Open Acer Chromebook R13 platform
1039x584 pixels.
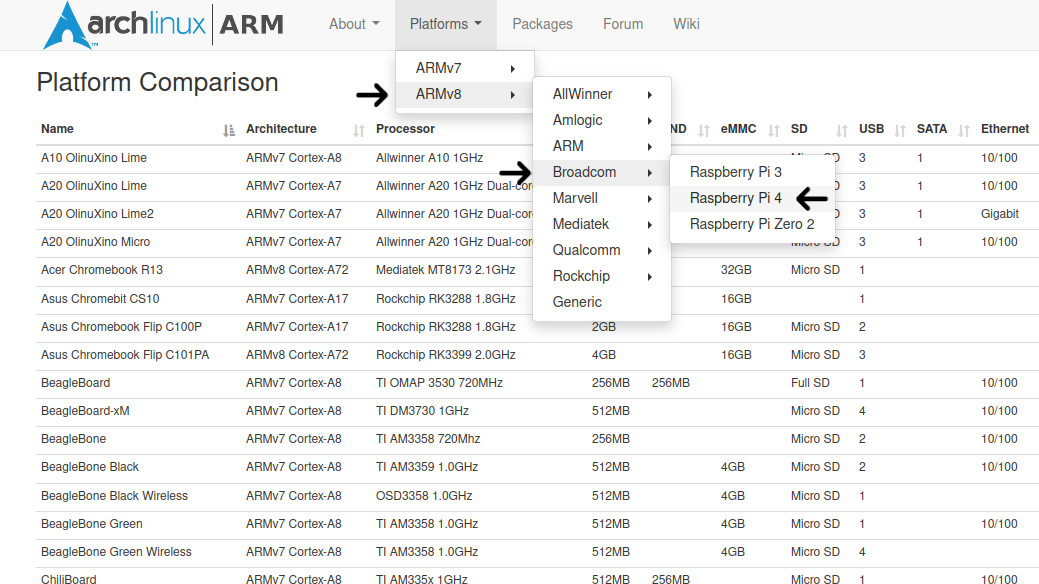point(102,270)
